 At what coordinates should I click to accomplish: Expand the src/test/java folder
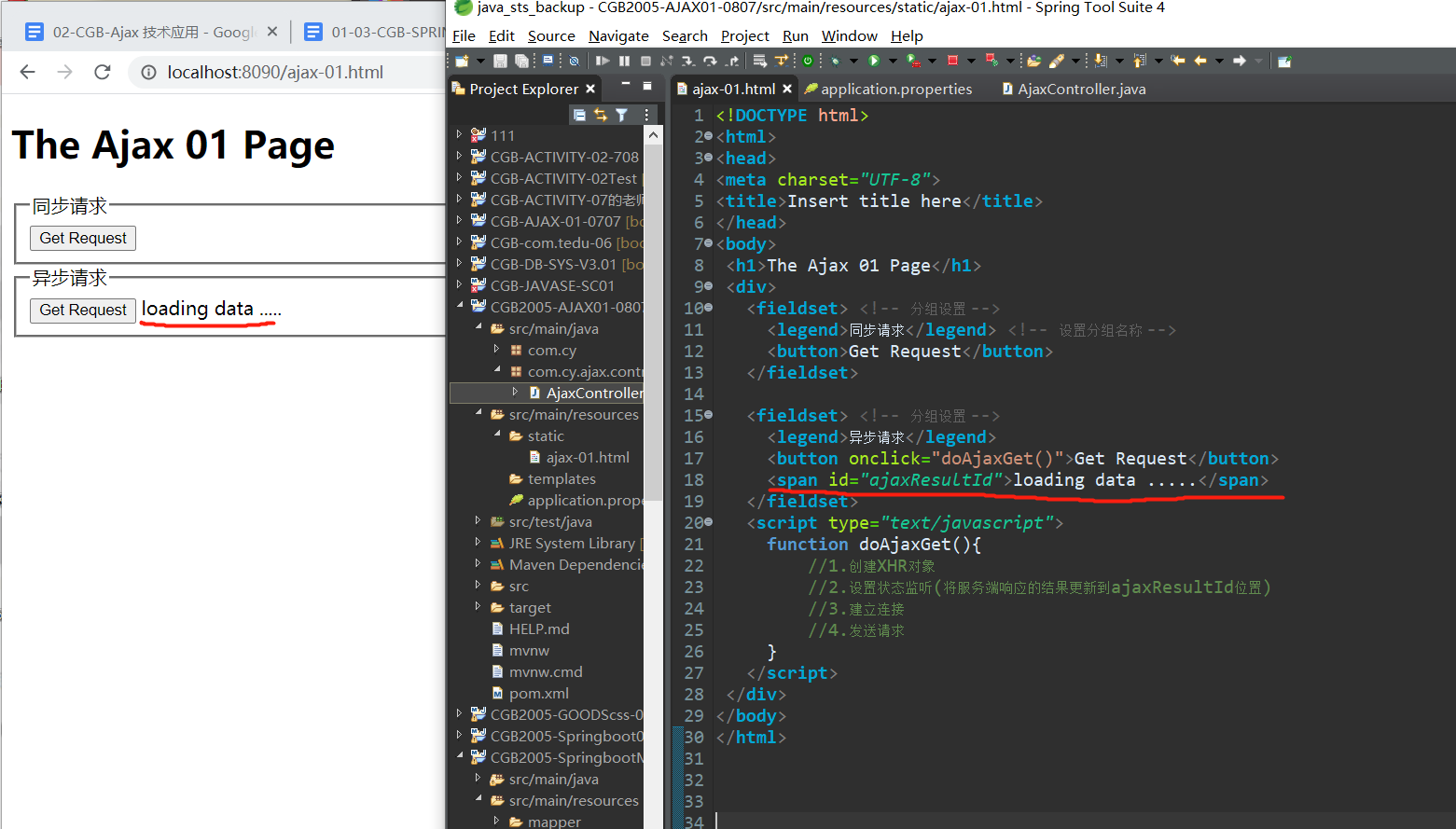(478, 520)
